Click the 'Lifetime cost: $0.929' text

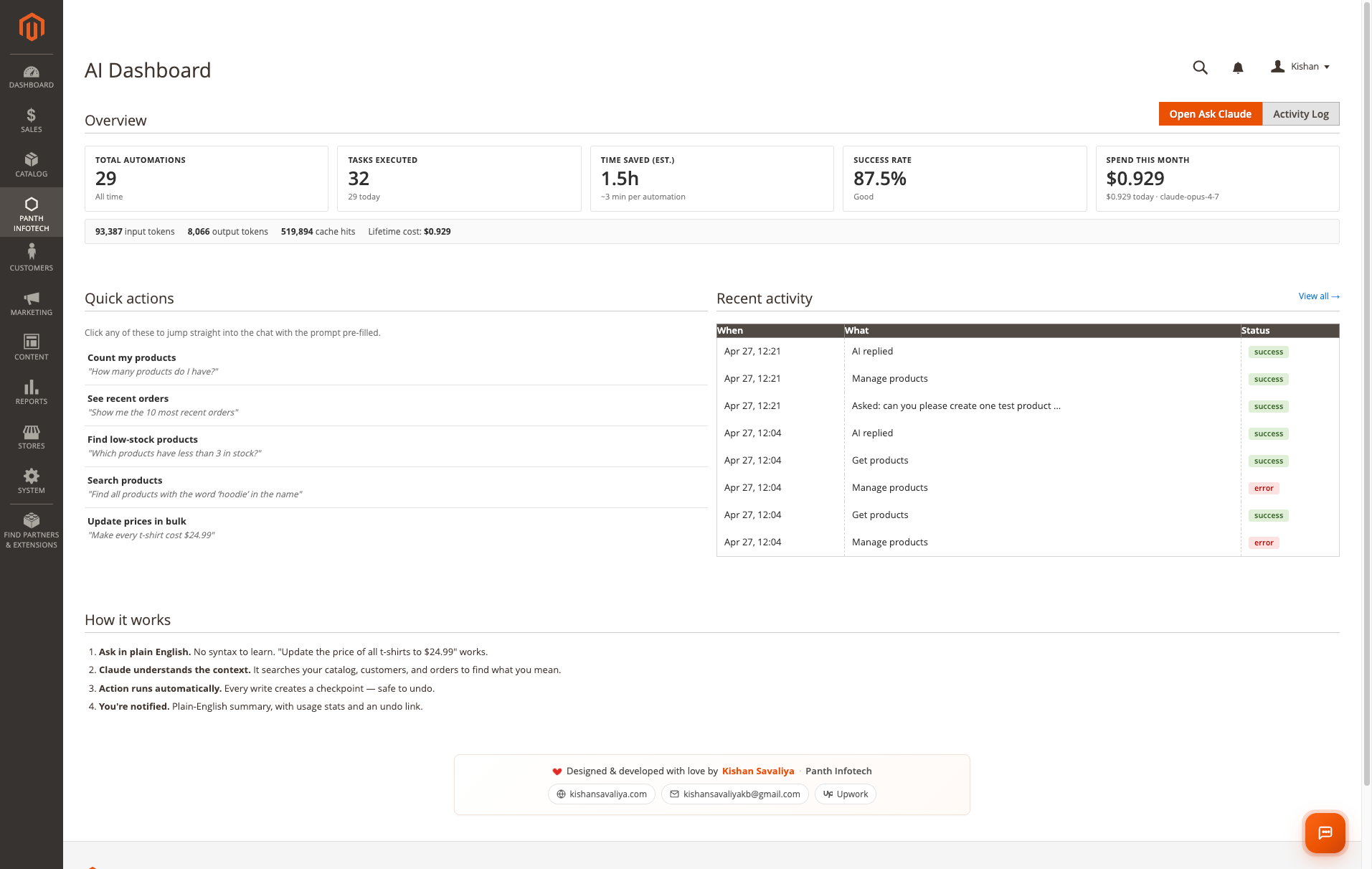[x=410, y=232]
